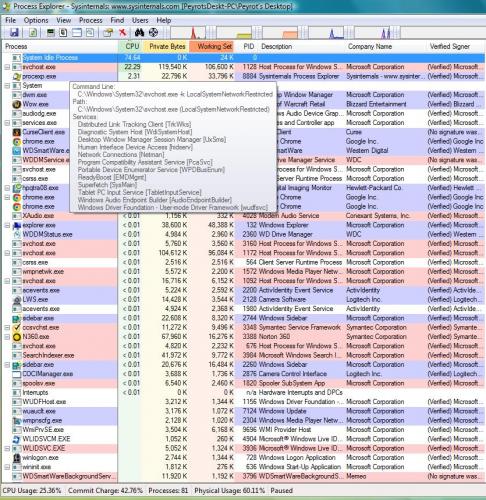Open the View menu

point(63,20)
